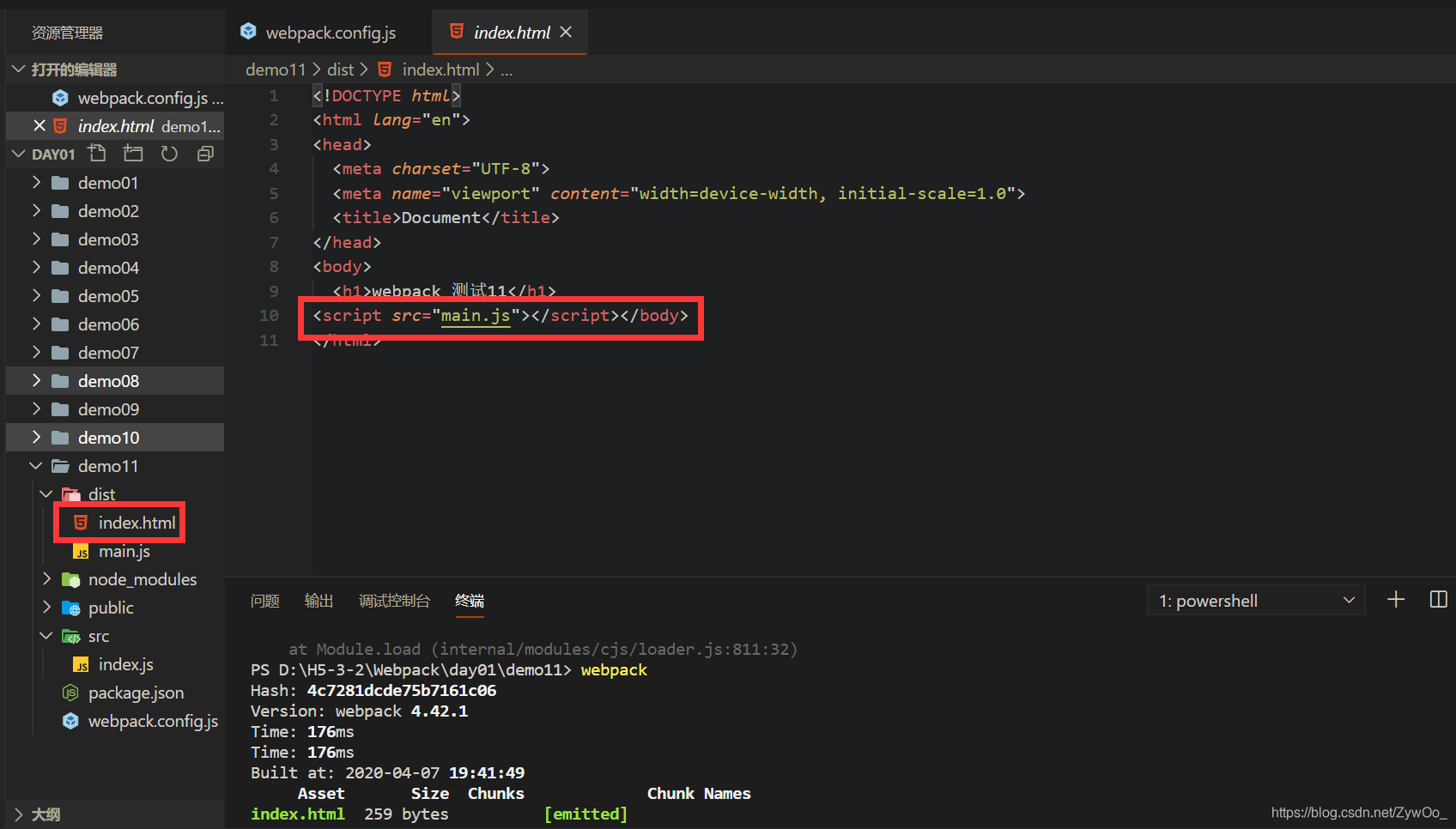Collapse the 打开的编辑器 section
This screenshot has height=829, width=1456.
tap(19, 70)
